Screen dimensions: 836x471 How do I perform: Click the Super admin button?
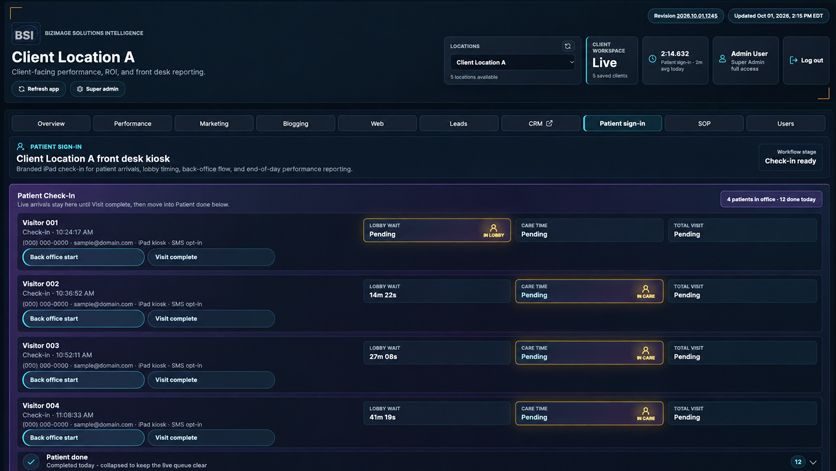(x=98, y=89)
